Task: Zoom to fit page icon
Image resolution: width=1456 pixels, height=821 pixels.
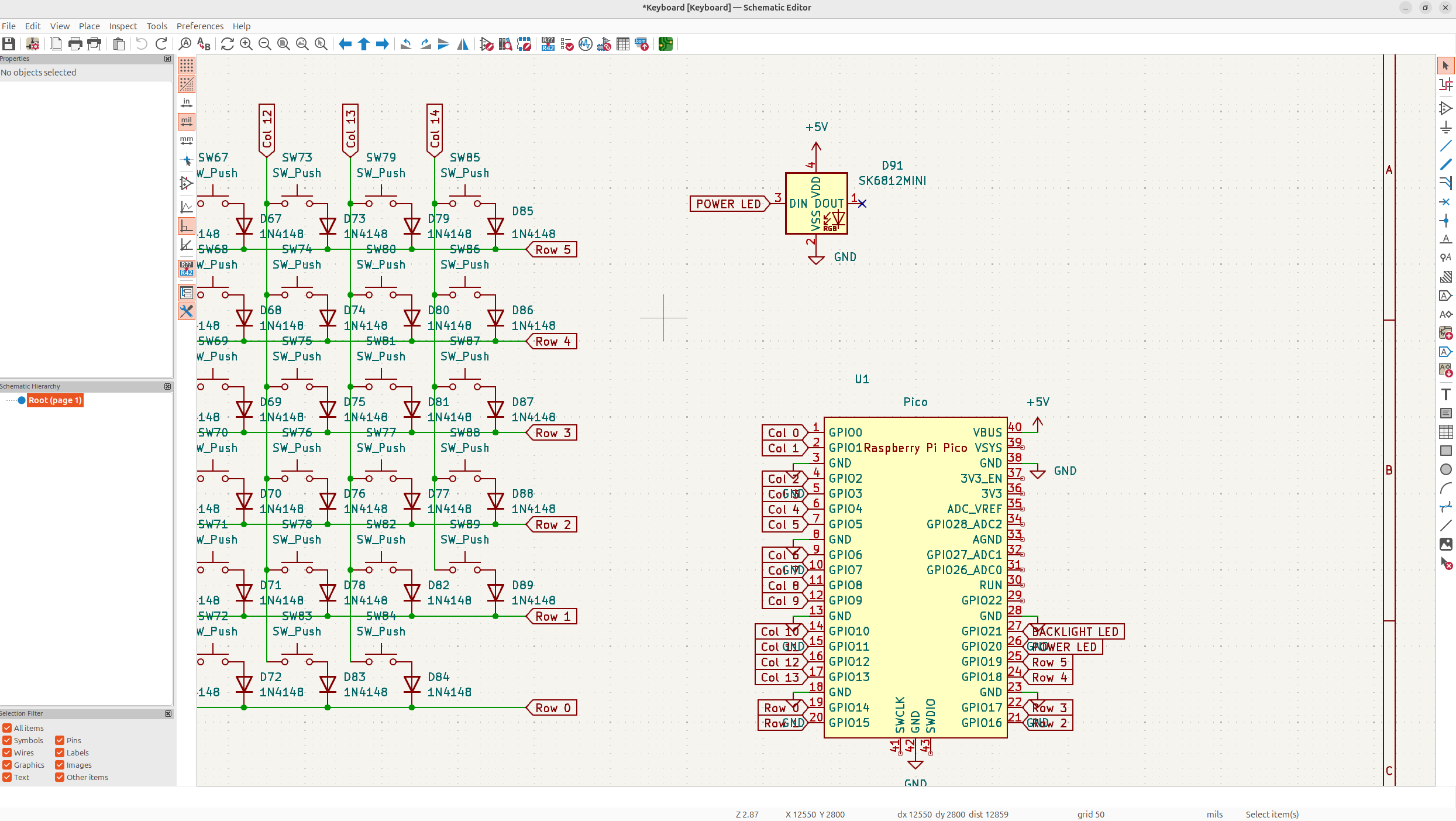Action: click(x=284, y=44)
